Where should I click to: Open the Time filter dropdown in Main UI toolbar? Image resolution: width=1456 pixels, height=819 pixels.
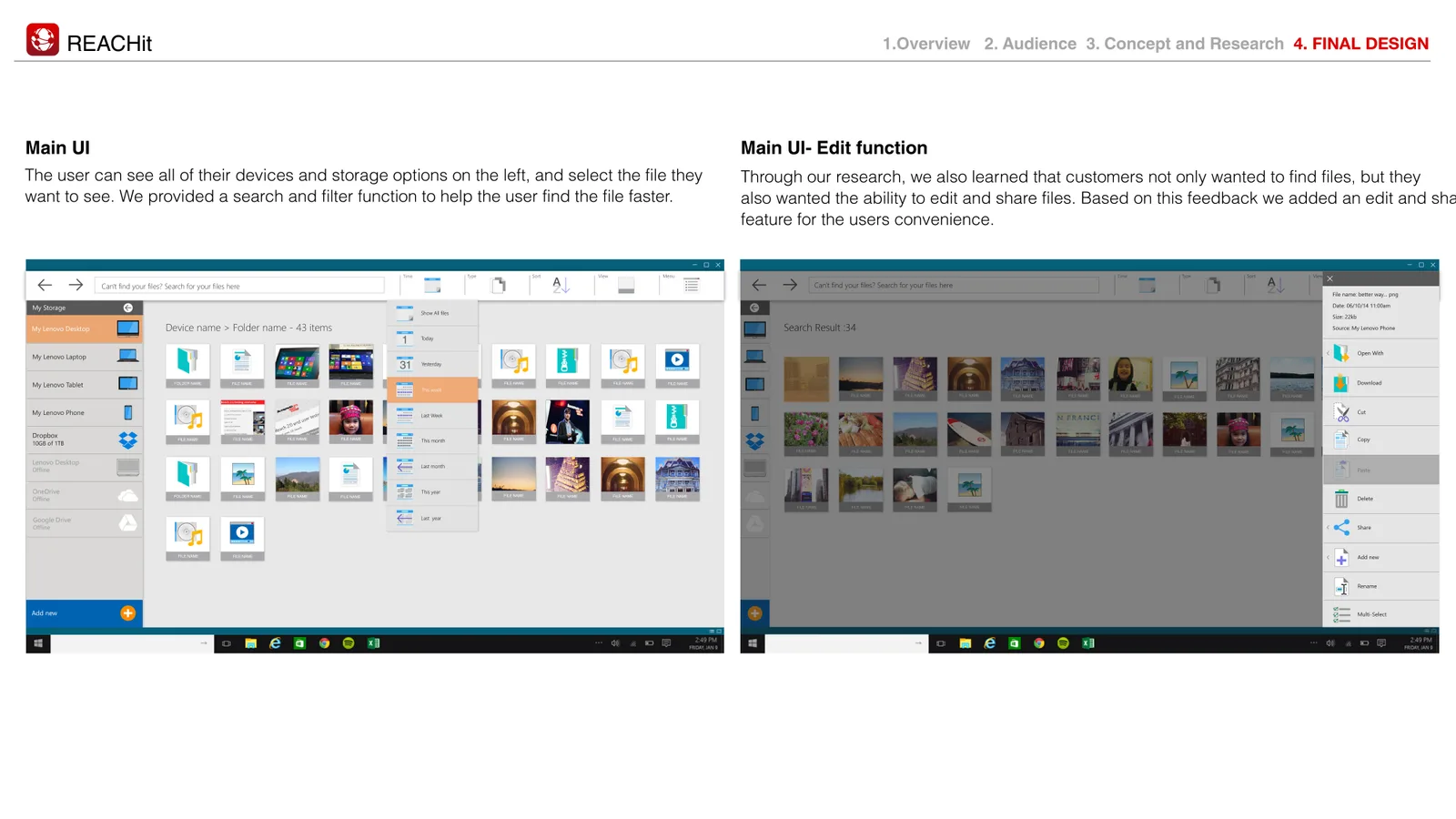point(432,286)
